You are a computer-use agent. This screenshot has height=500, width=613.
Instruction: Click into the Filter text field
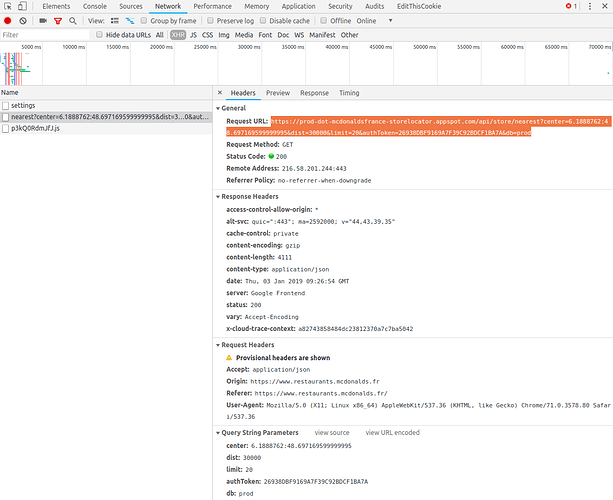coord(45,35)
